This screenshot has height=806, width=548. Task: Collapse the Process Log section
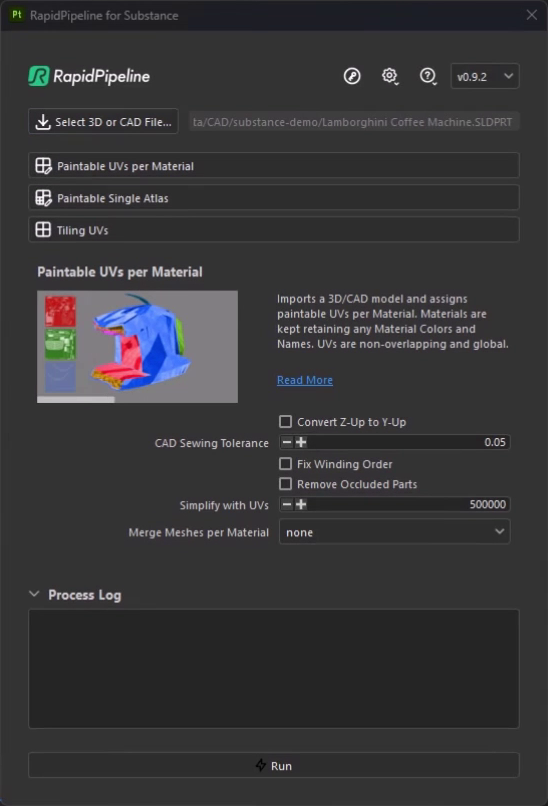pyautogui.click(x=34, y=594)
